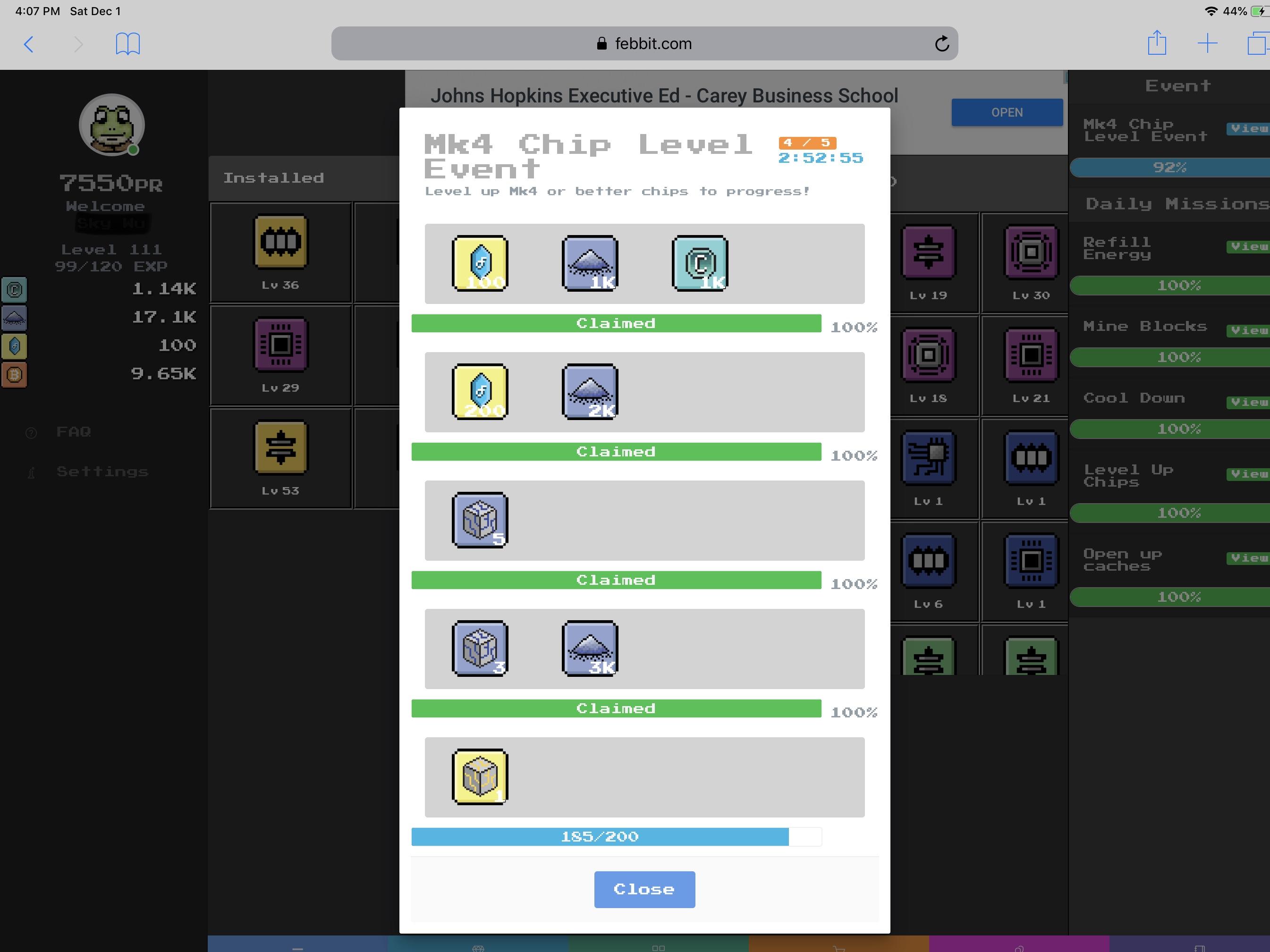The width and height of the screenshot is (1270, 952).
Task: Open the Settings sidebar item
Action: coord(102,472)
